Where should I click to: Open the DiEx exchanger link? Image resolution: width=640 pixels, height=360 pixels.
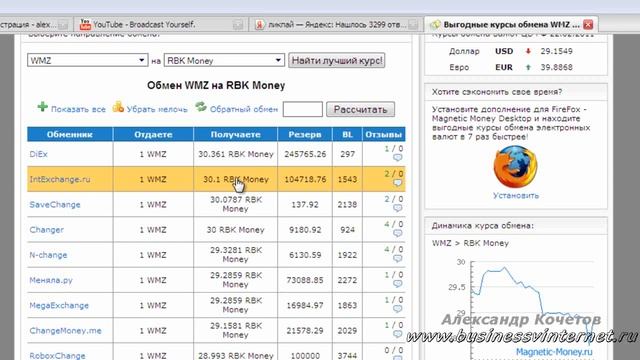pos(38,154)
